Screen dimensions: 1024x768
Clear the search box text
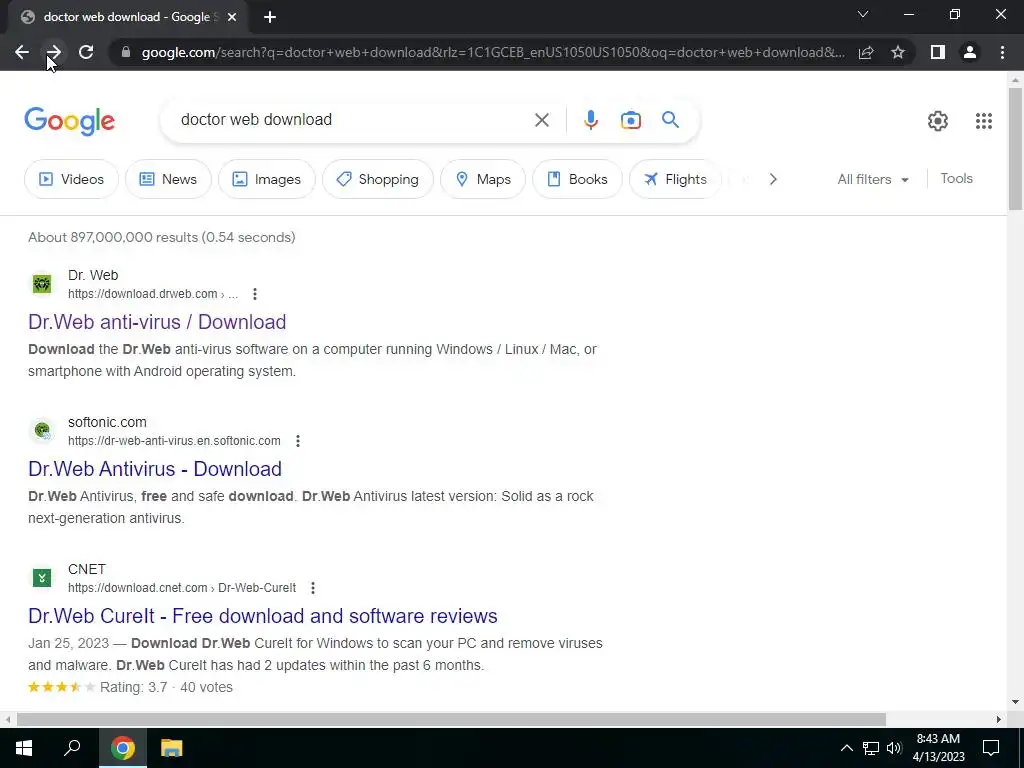point(541,120)
